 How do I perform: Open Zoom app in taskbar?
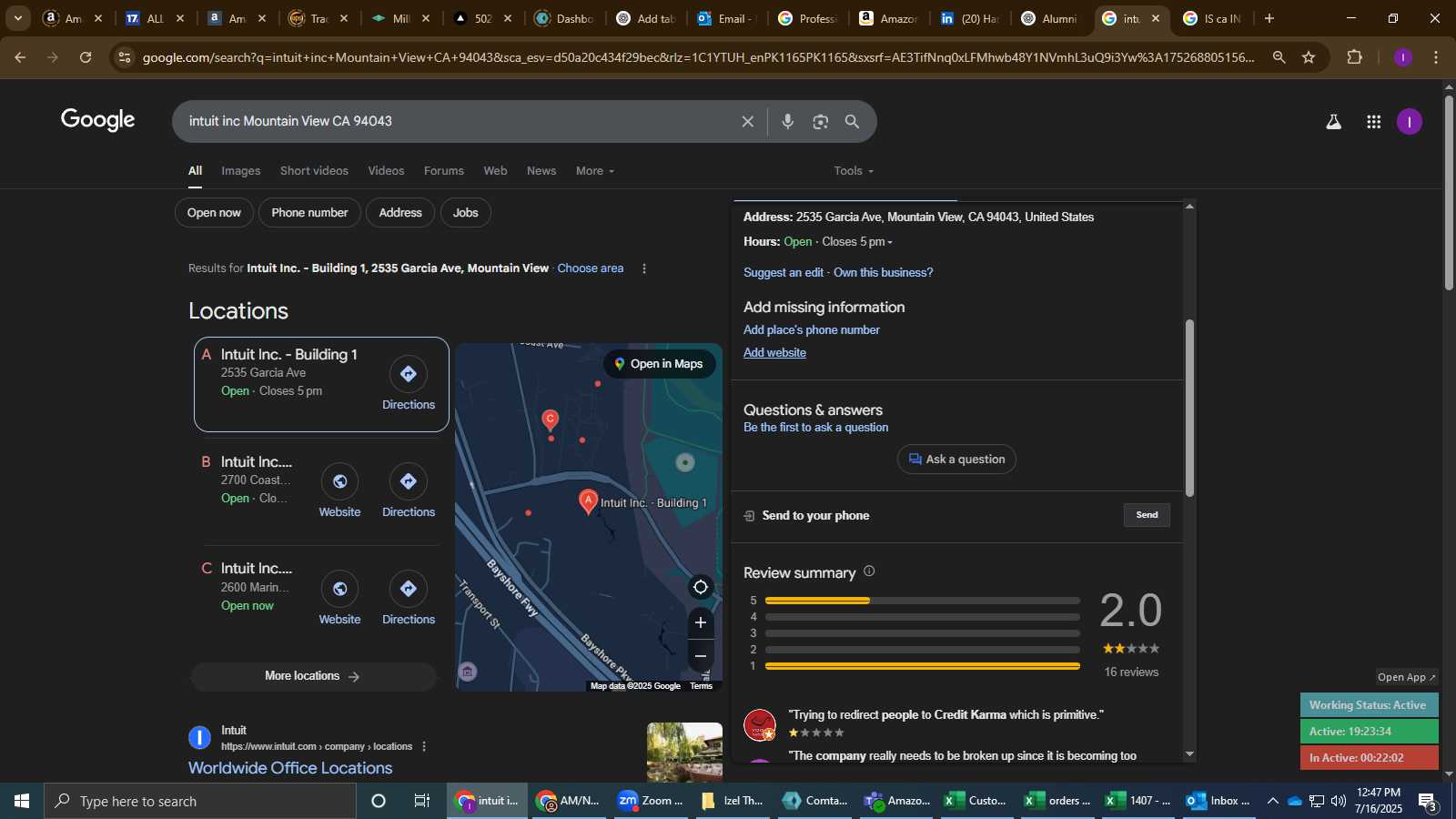click(650, 801)
